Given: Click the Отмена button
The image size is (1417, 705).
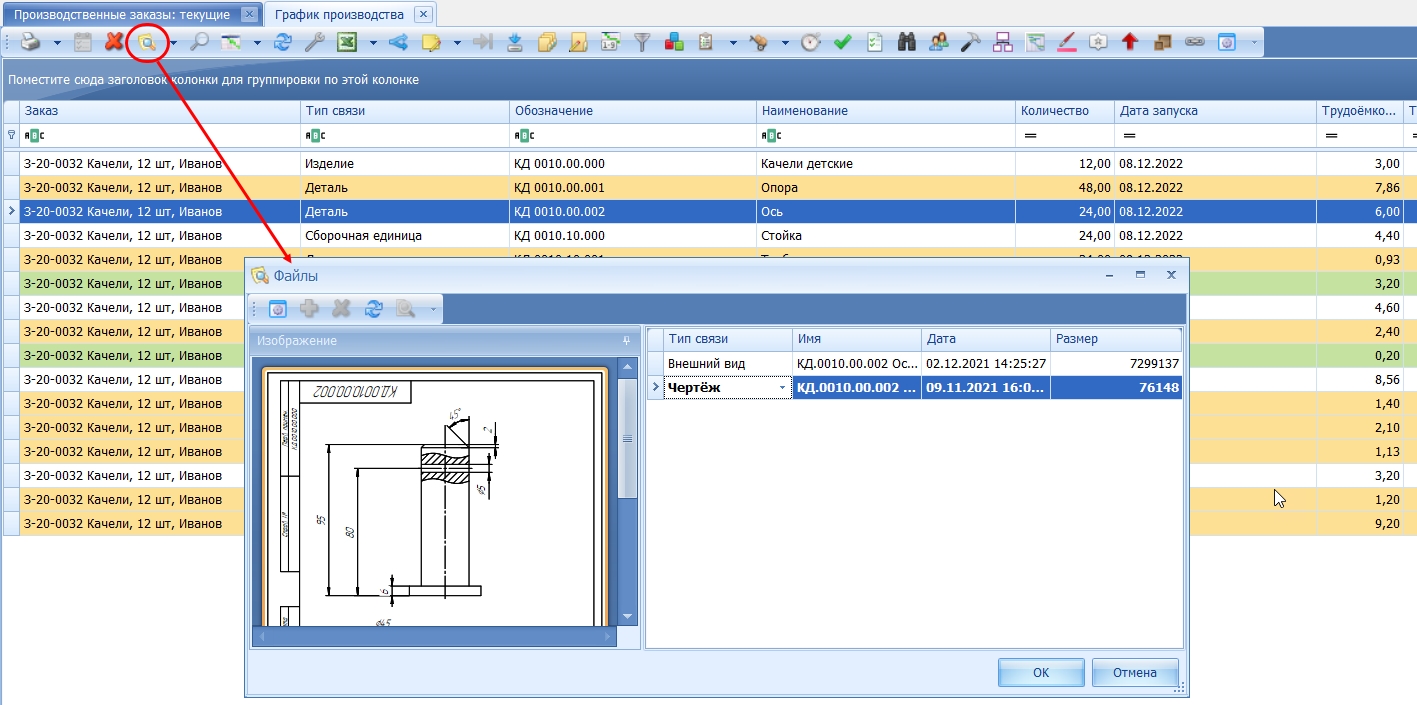Looking at the screenshot, I should point(1135,673).
